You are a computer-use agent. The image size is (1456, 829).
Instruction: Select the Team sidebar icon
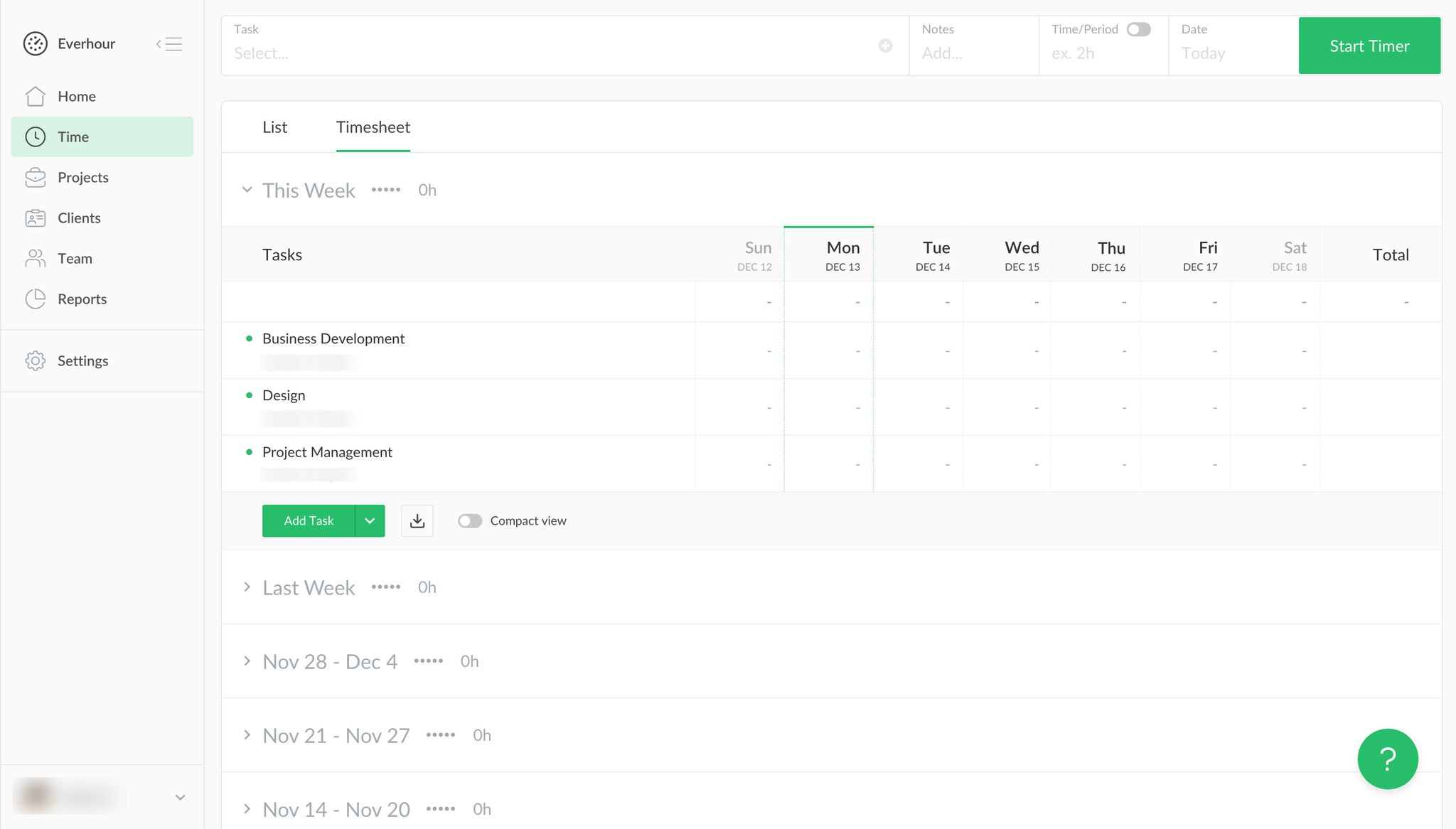pos(35,258)
